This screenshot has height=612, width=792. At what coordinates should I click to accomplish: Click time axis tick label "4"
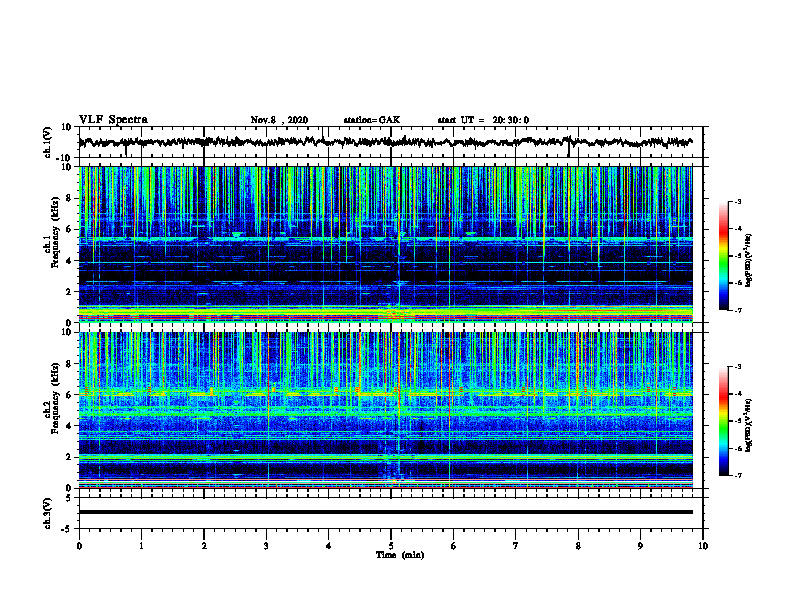(328, 546)
